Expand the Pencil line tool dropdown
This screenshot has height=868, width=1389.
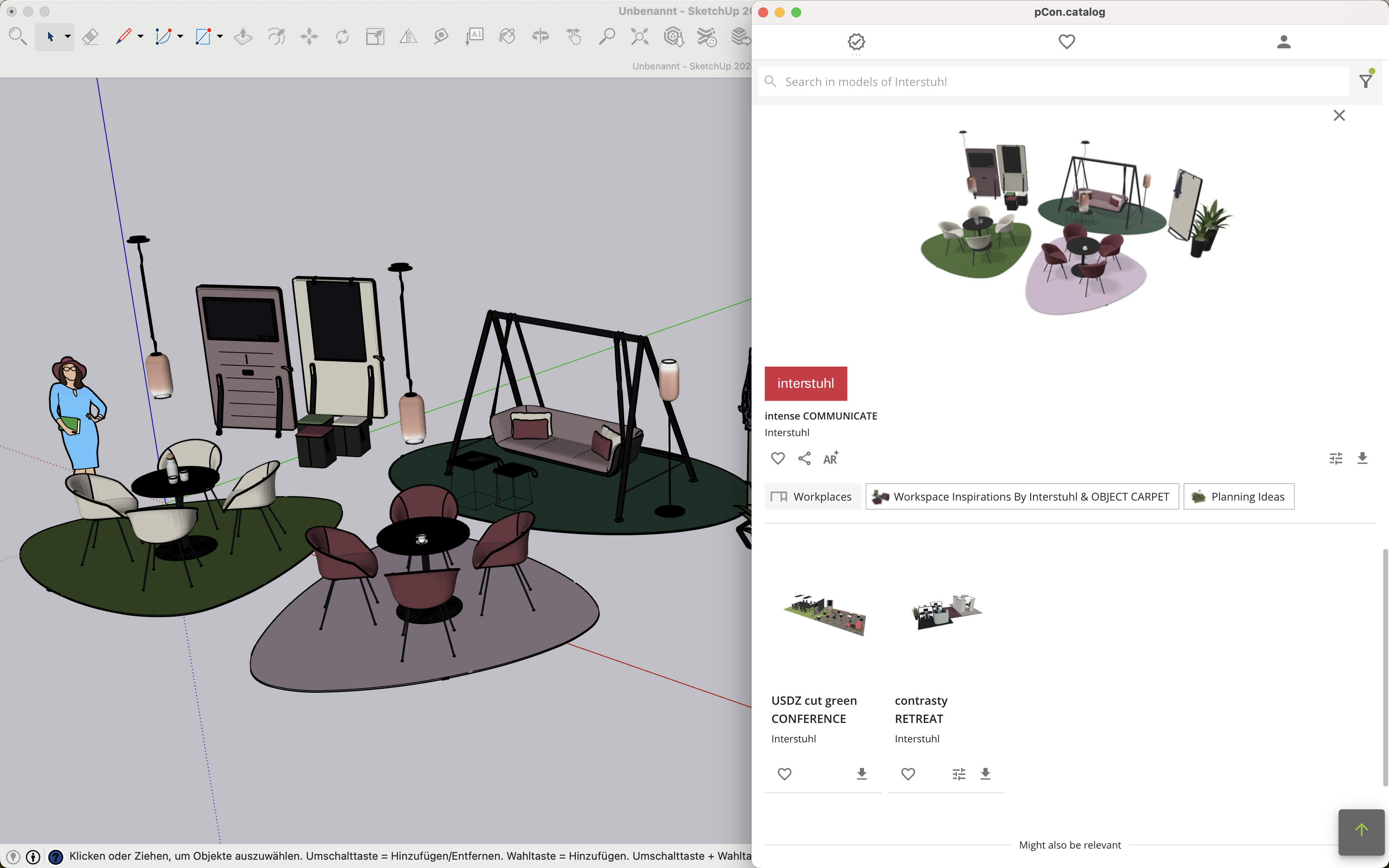coord(141,37)
